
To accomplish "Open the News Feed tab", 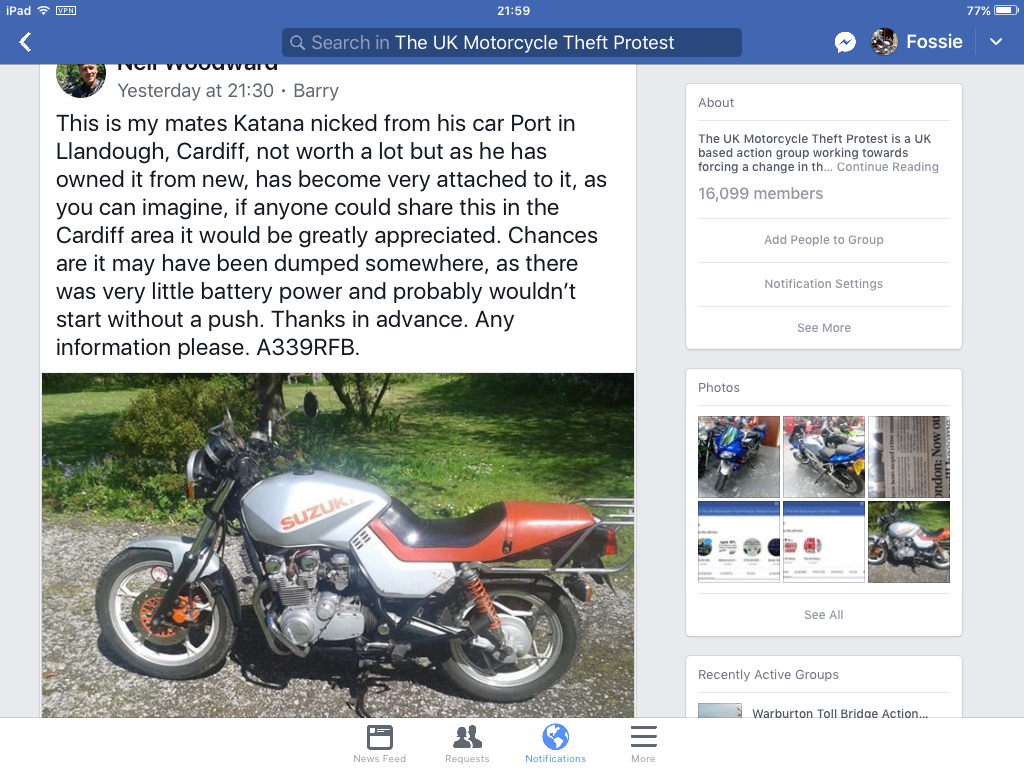I will (379, 744).
